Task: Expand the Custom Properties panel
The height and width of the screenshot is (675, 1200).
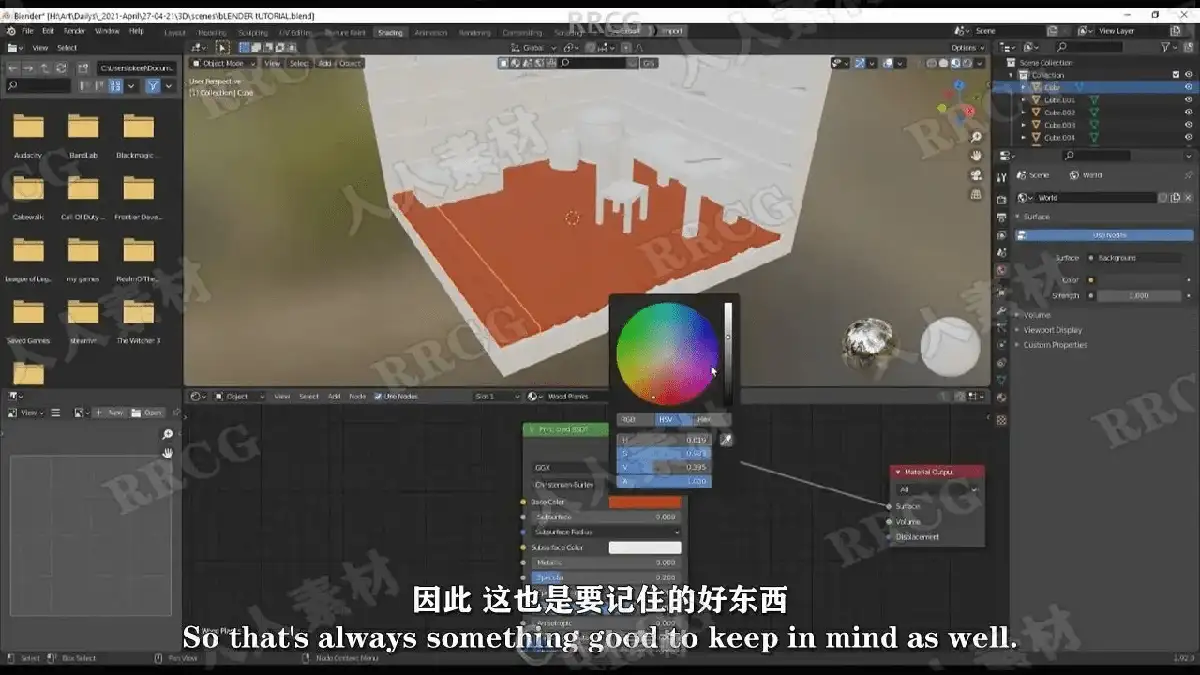Action: tap(1054, 345)
